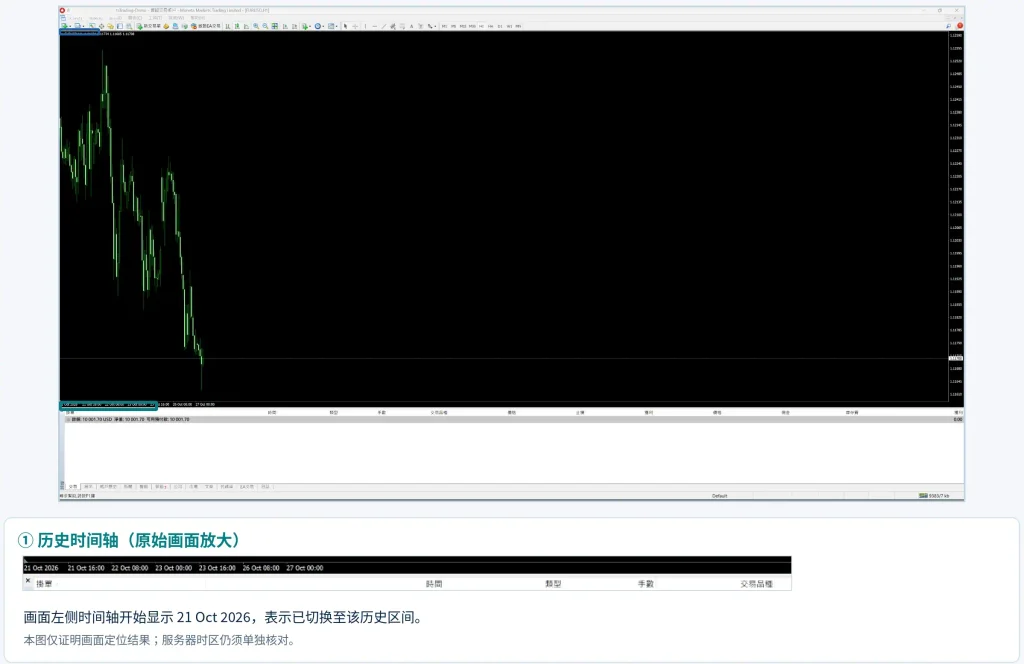Image resolution: width=1024 pixels, height=664 pixels.
Task: Select the Fibonacci retracement tool
Action: 402,26
